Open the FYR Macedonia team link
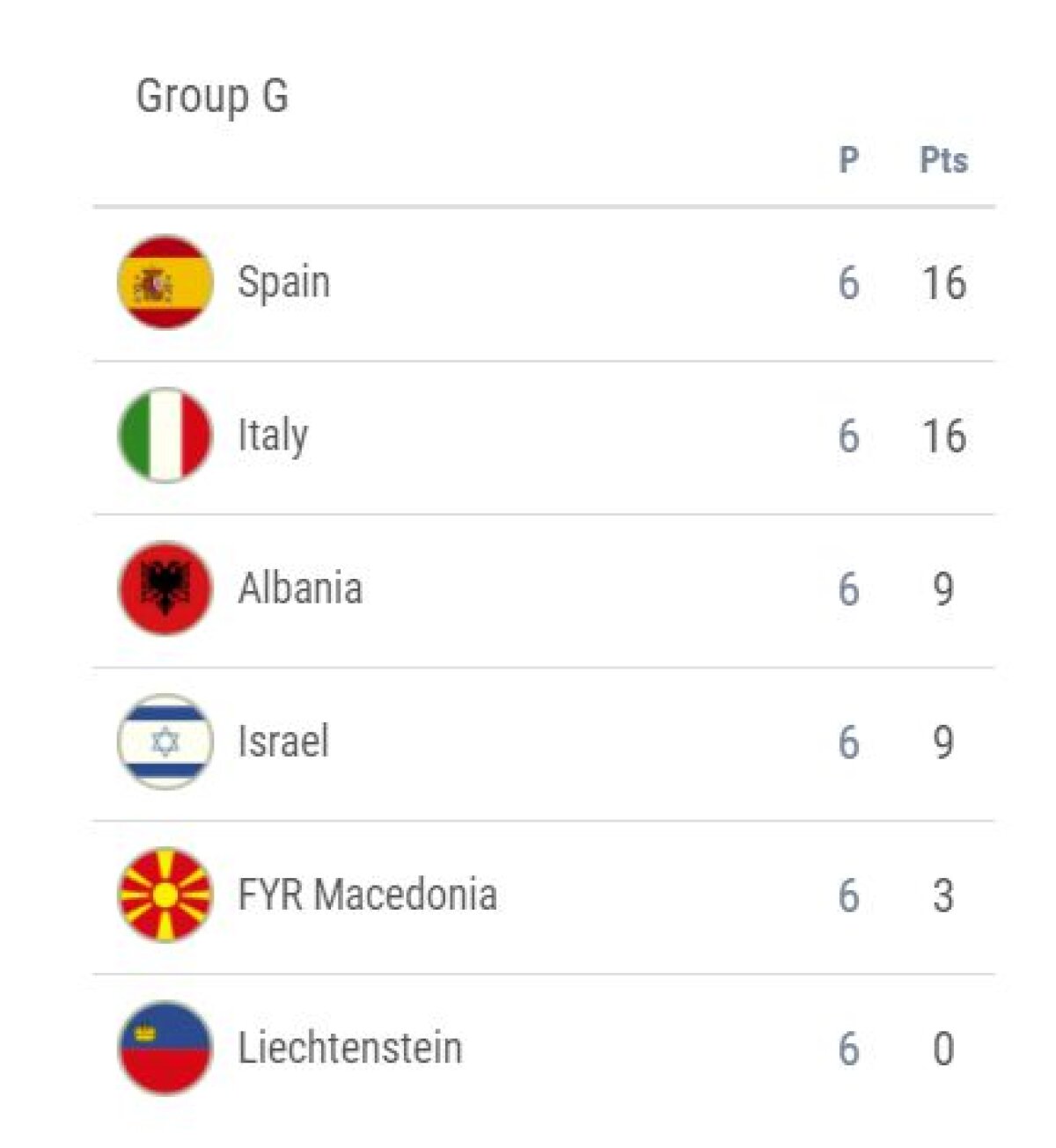This screenshot has width=1056, height=1148. pyautogui.click(x=367, y=895)
